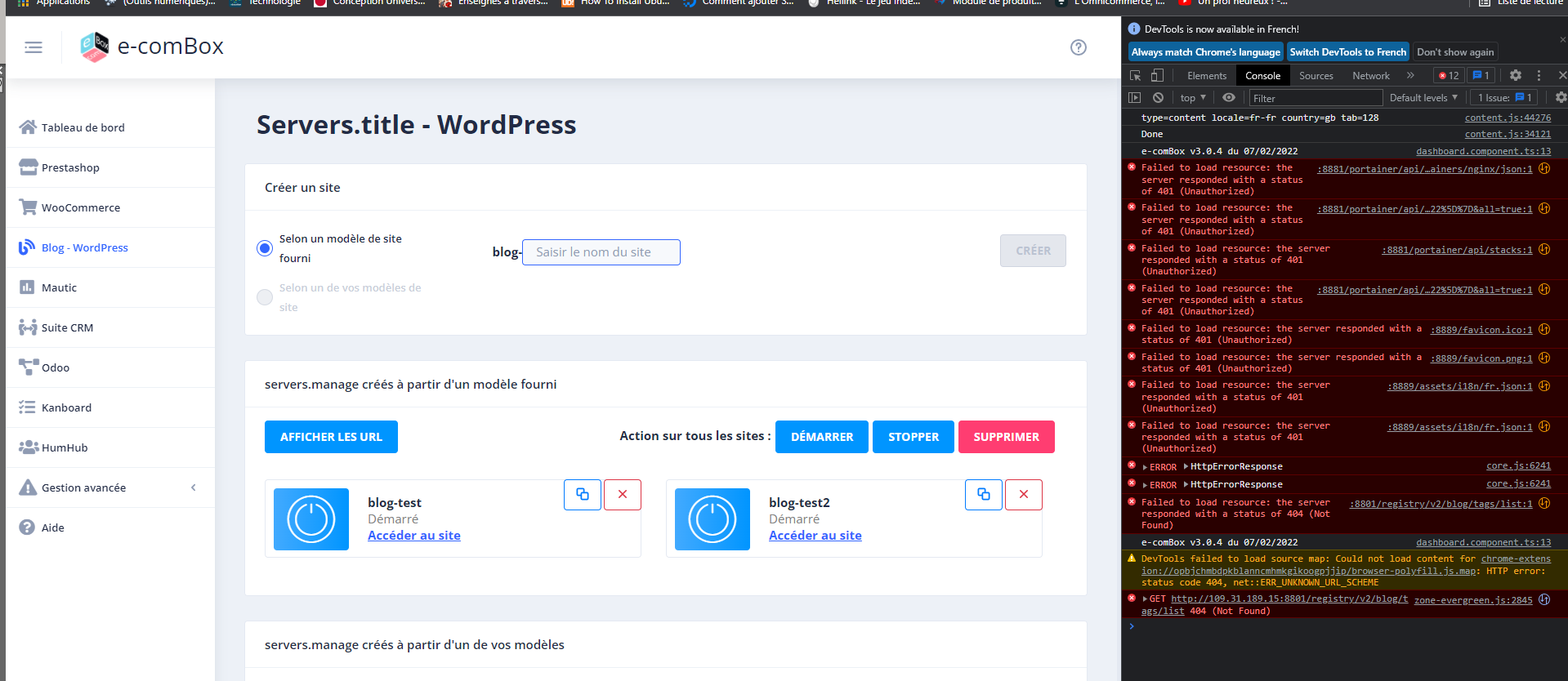Viewport: 1568px width, 681px height.
Task: Activate DevTools inspect element icon
Action: coord(1136,75)
